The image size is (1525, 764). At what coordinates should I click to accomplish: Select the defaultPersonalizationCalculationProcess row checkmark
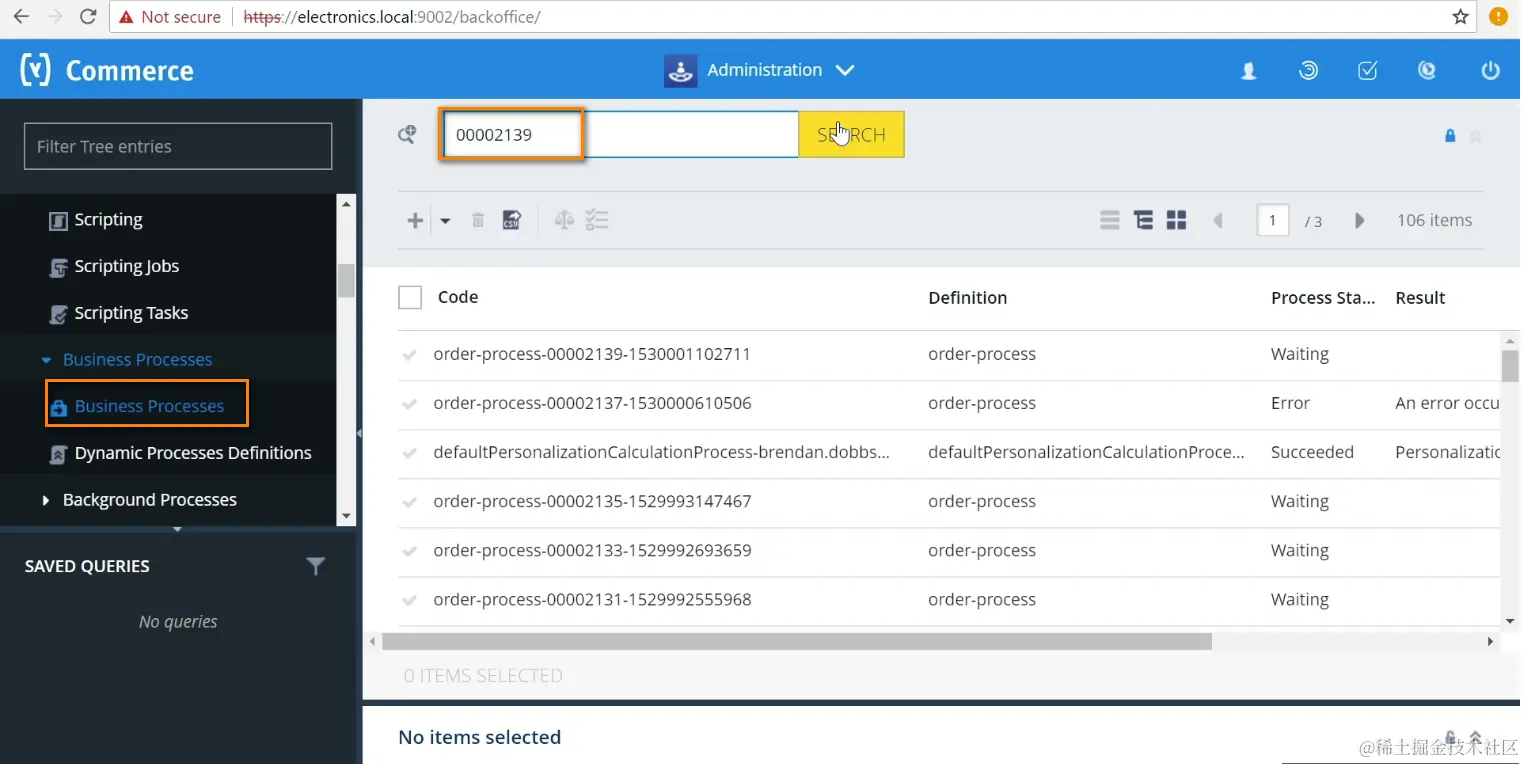point(409,452)
